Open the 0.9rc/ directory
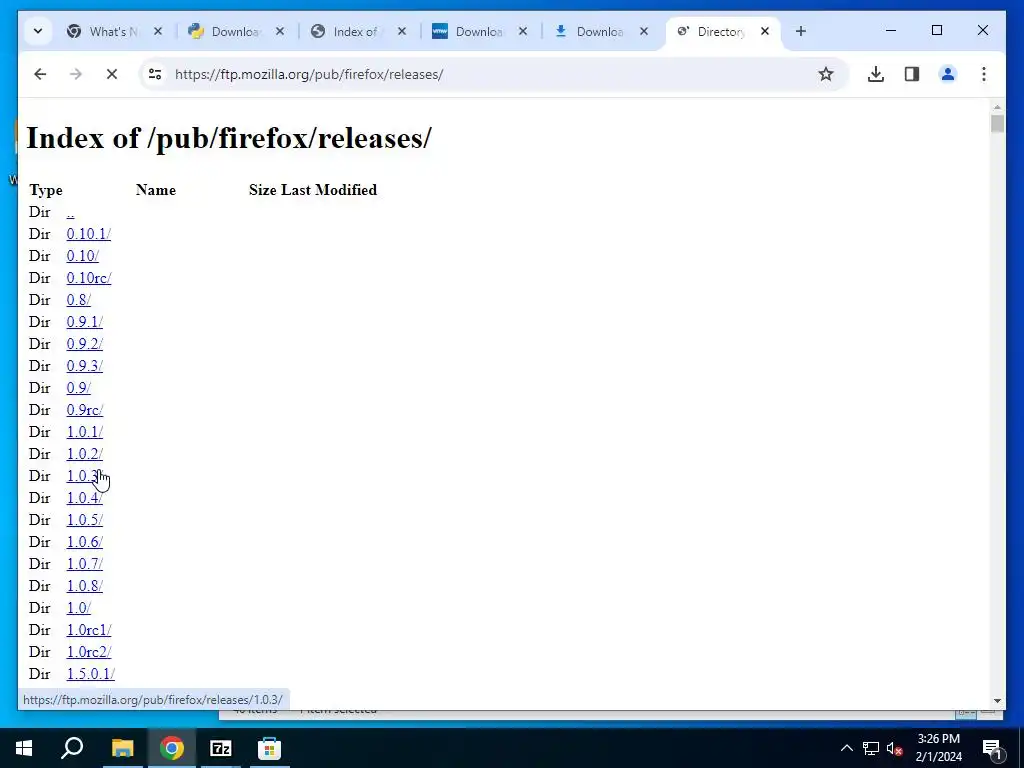The height and width of the screenshot is (768, 1024). (x=84, y=410)
